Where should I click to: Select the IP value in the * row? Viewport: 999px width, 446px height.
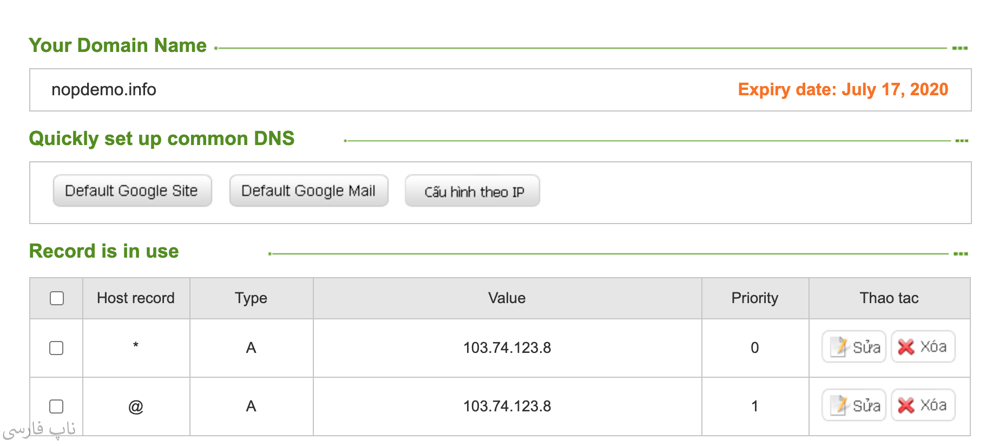pyautogui.click(x=507, y=348)
